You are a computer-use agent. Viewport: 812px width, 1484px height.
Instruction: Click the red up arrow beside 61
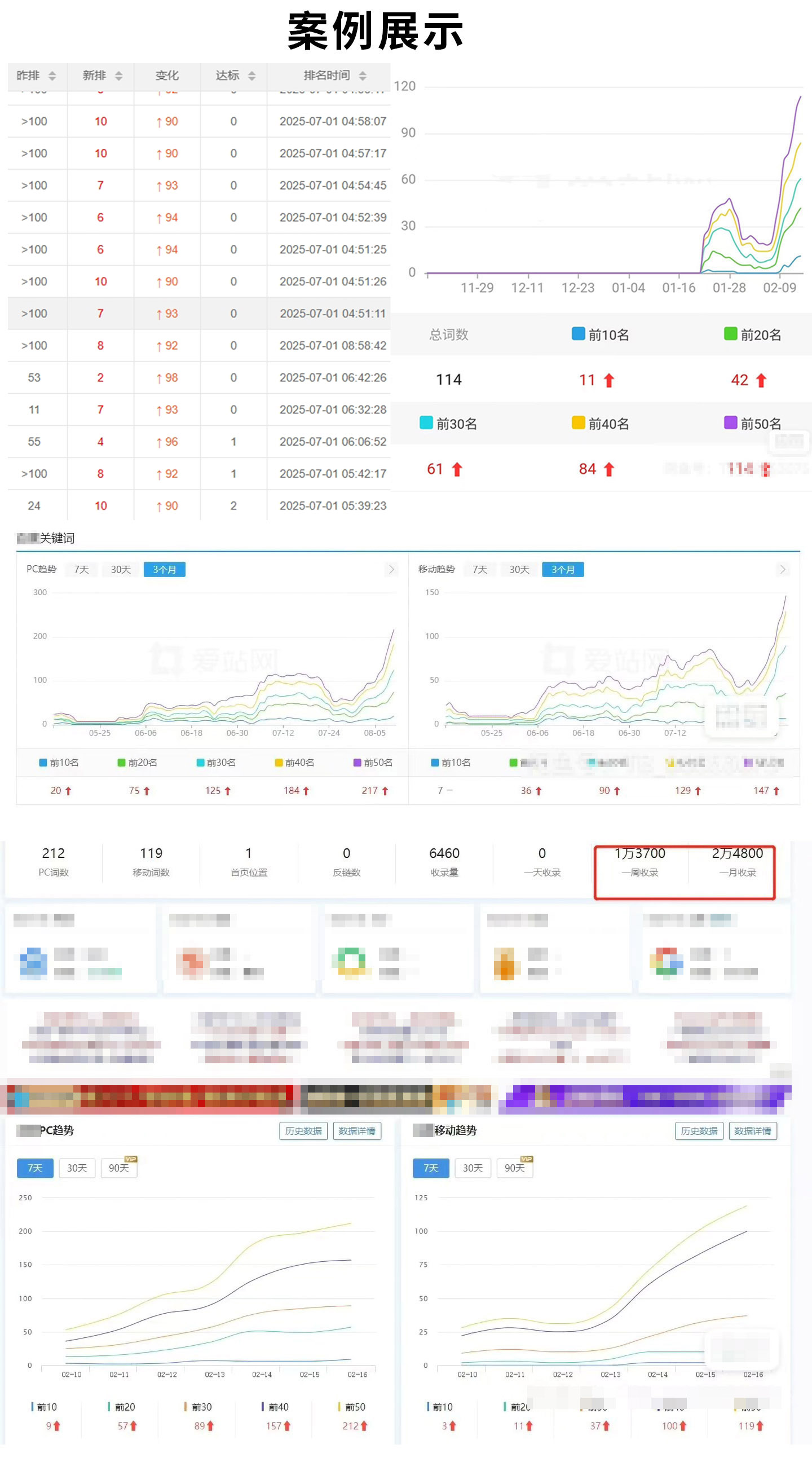pyautogui.click(x=457, y=469)
